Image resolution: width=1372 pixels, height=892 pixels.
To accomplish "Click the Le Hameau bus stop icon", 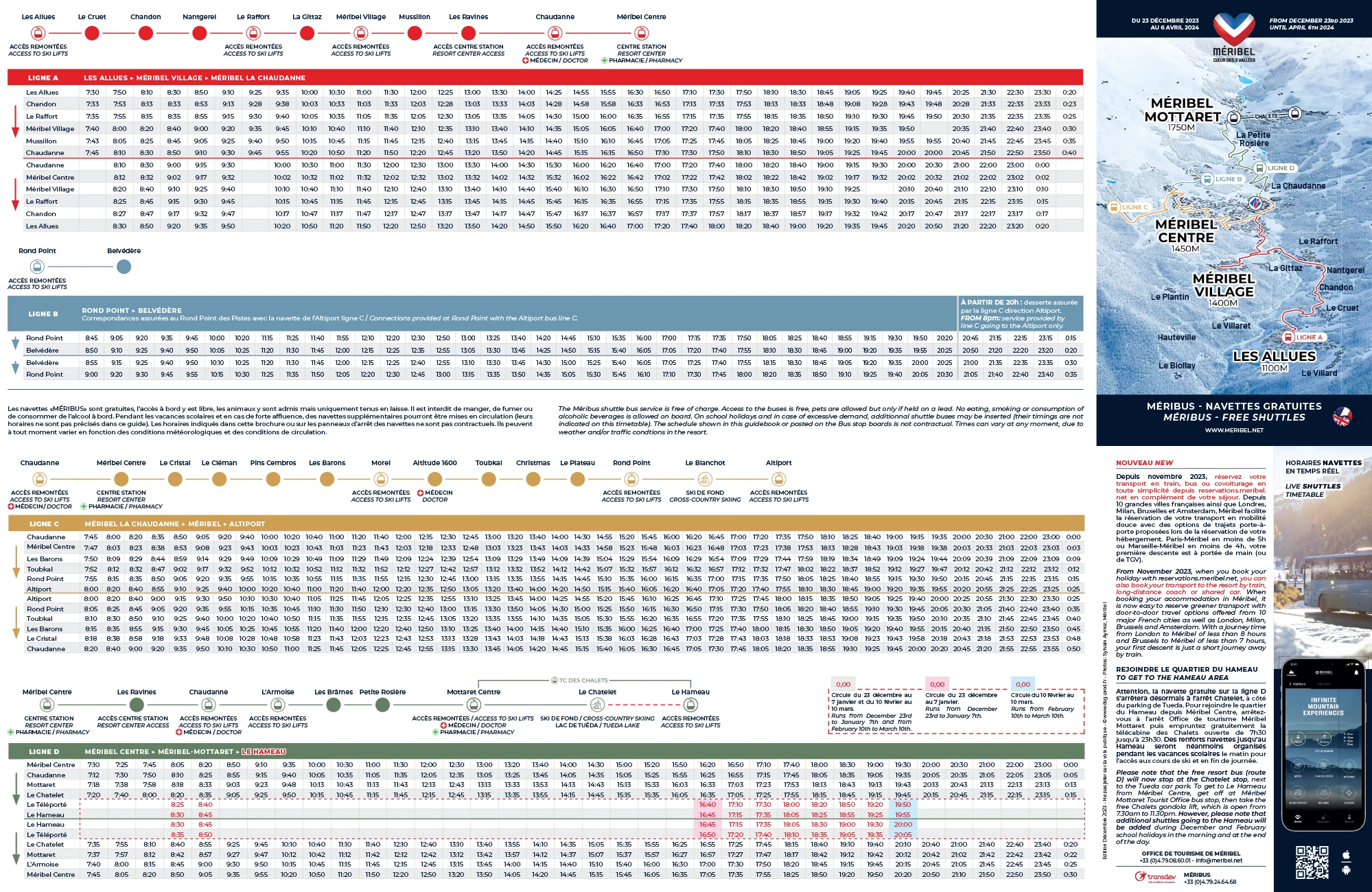I will click(690, 705).
